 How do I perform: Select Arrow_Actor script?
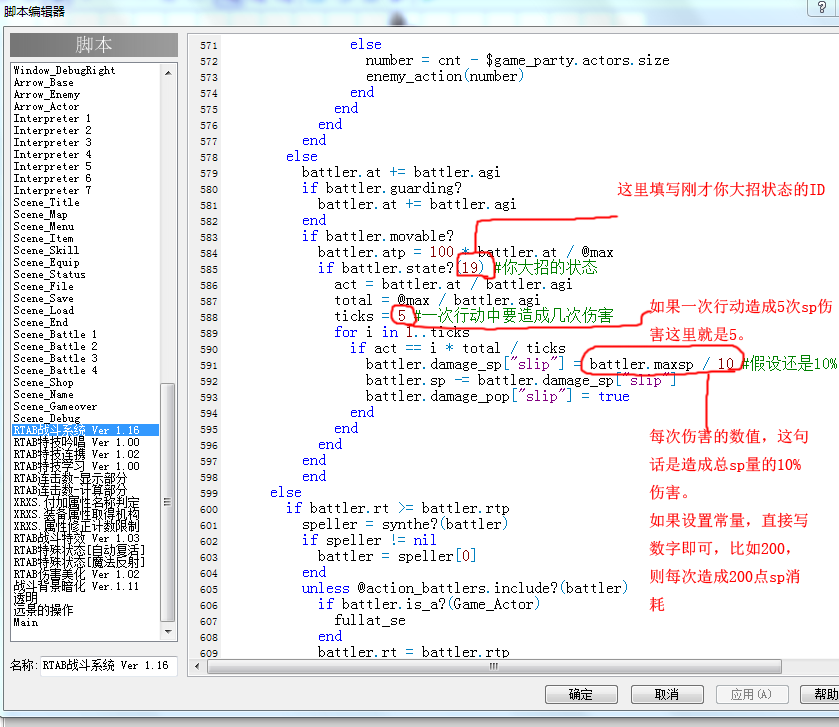pos(46,106)
